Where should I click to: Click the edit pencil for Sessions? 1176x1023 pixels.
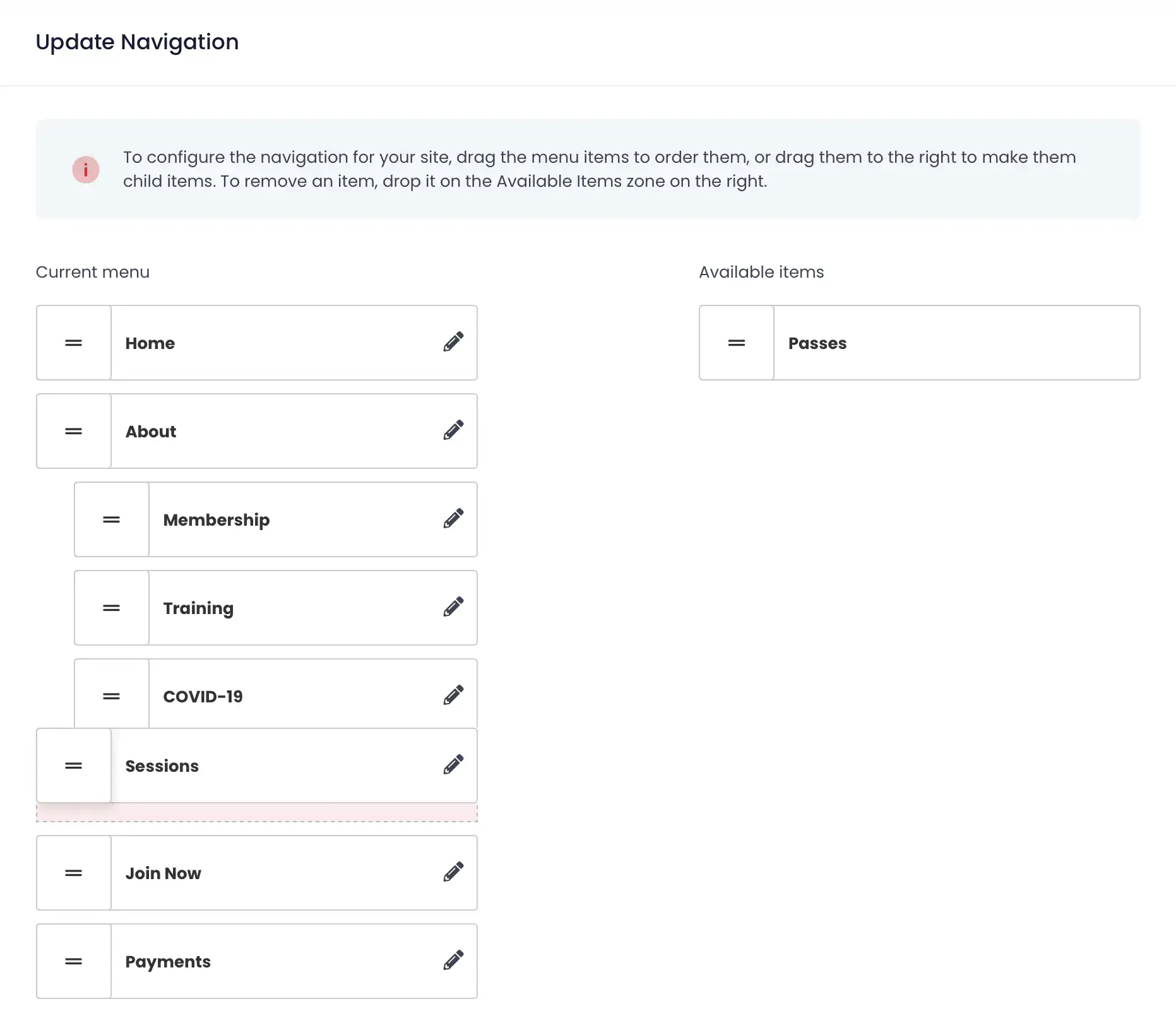[x=453, y=765]
